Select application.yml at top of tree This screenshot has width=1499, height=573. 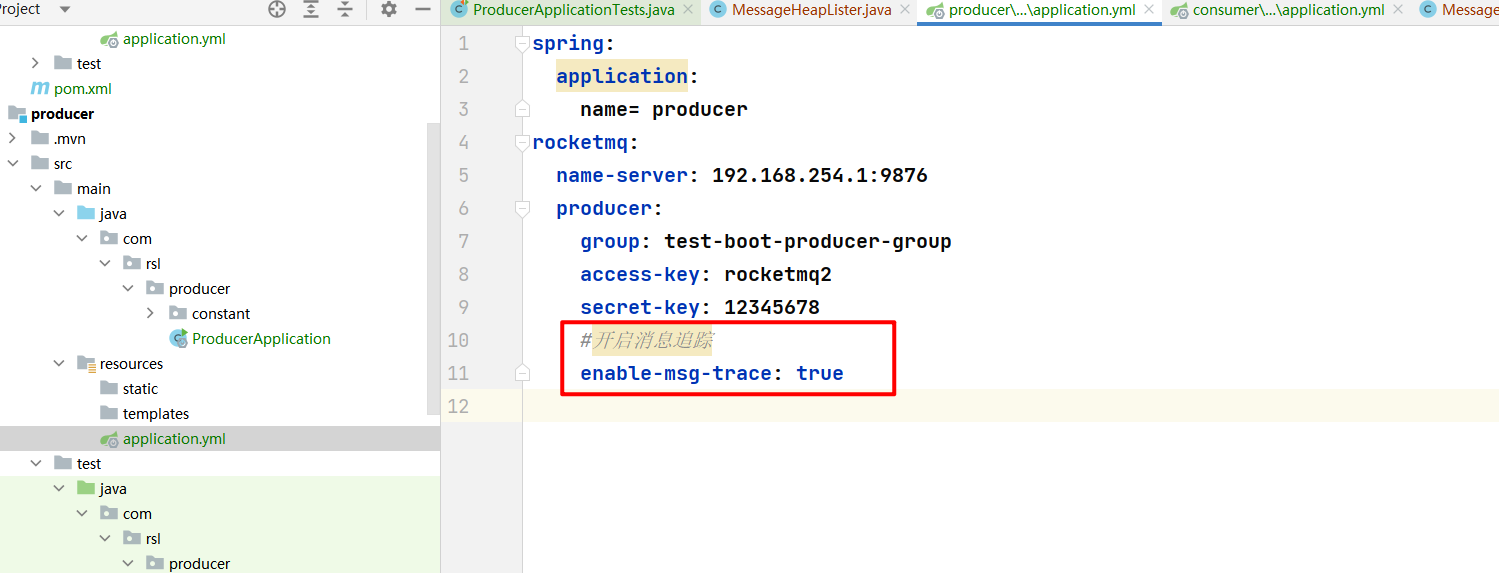(174, 38)
